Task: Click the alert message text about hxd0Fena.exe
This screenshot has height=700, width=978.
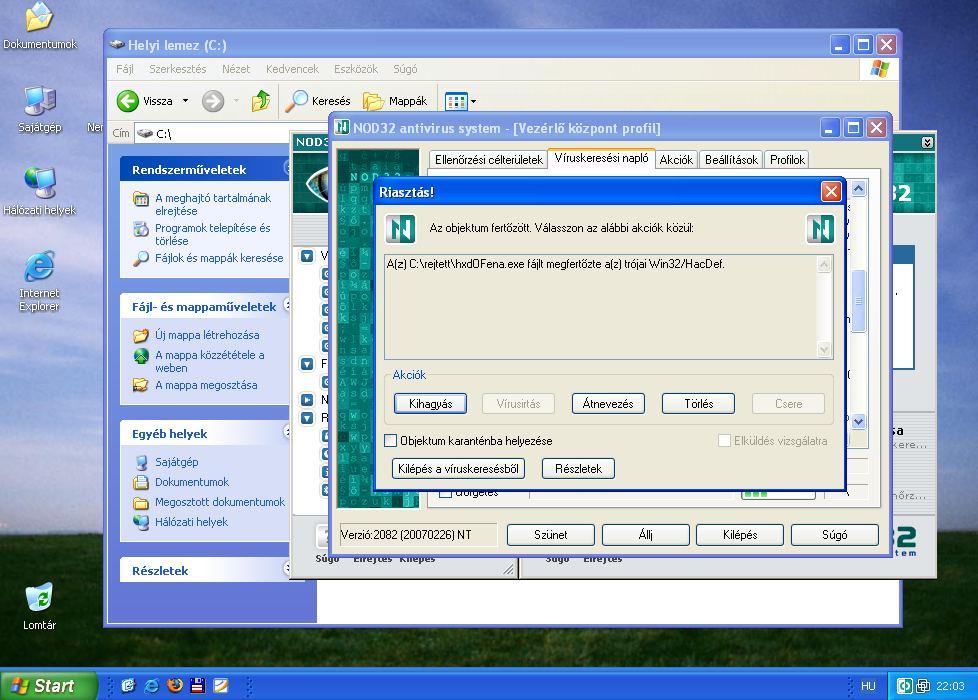Action: coord(555,264)
